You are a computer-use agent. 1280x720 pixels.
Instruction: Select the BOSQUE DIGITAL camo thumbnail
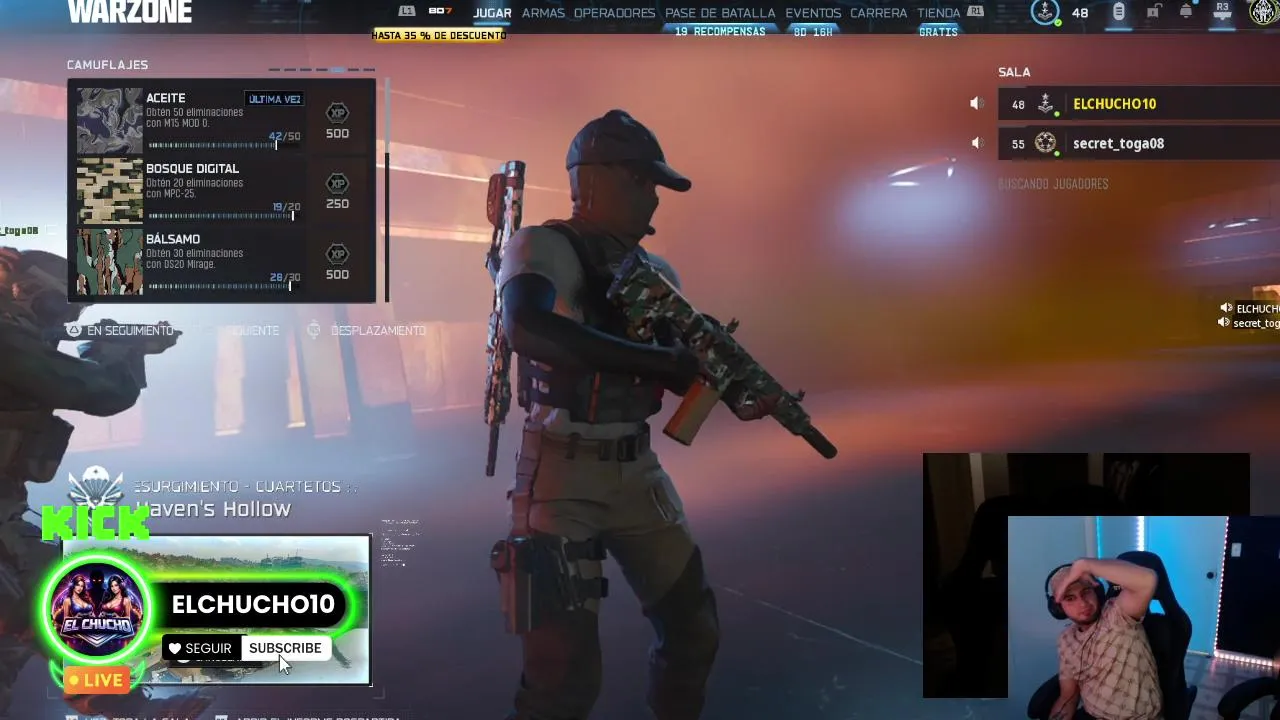tap(110, 191)
